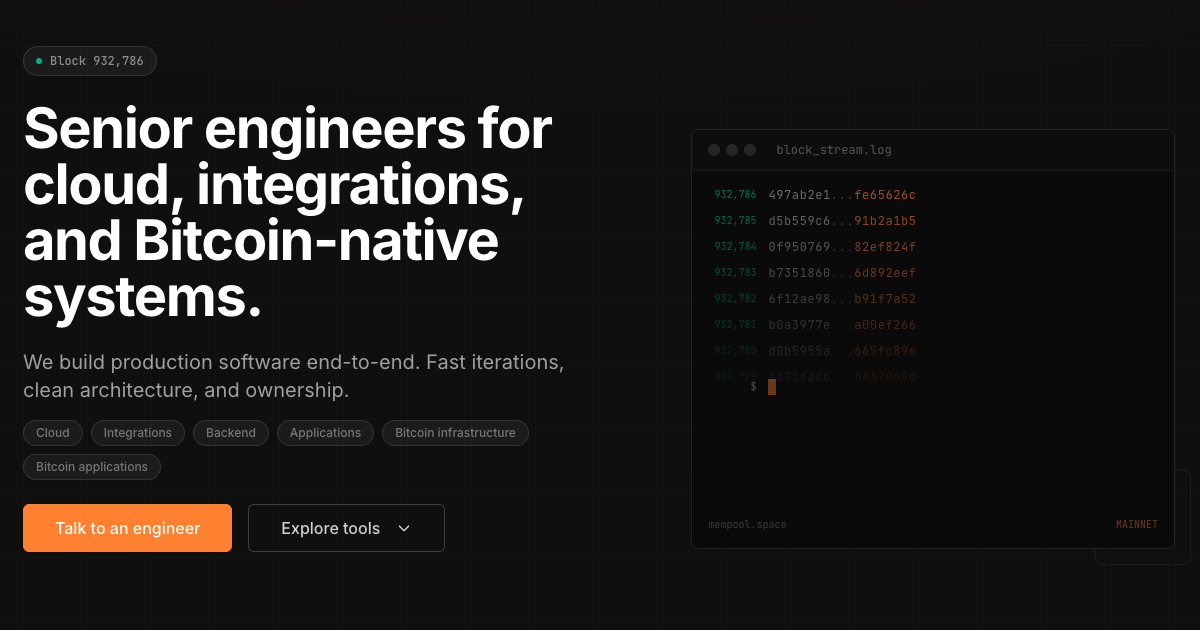Screen dimensions: 1200x630
Task: Click the block_stream.log title
Action: (834, 150)
